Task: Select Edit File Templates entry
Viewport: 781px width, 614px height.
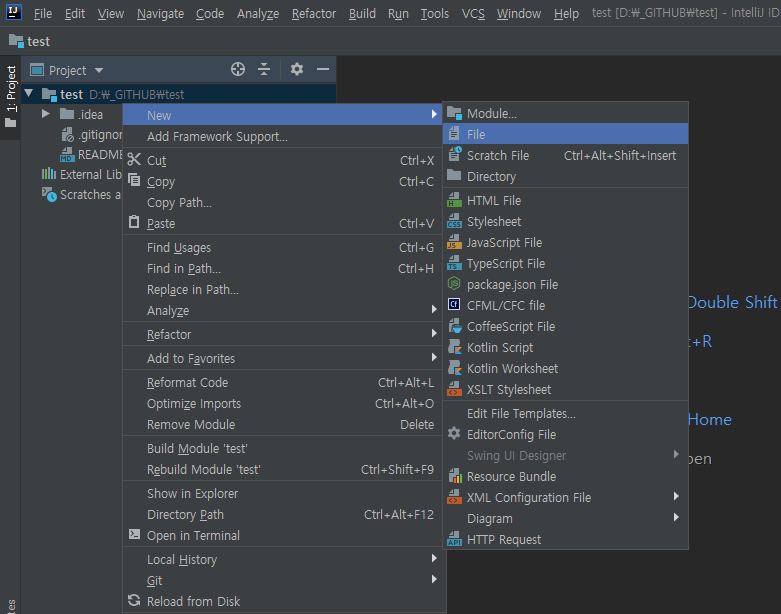Action: click(x=565, y=413)
